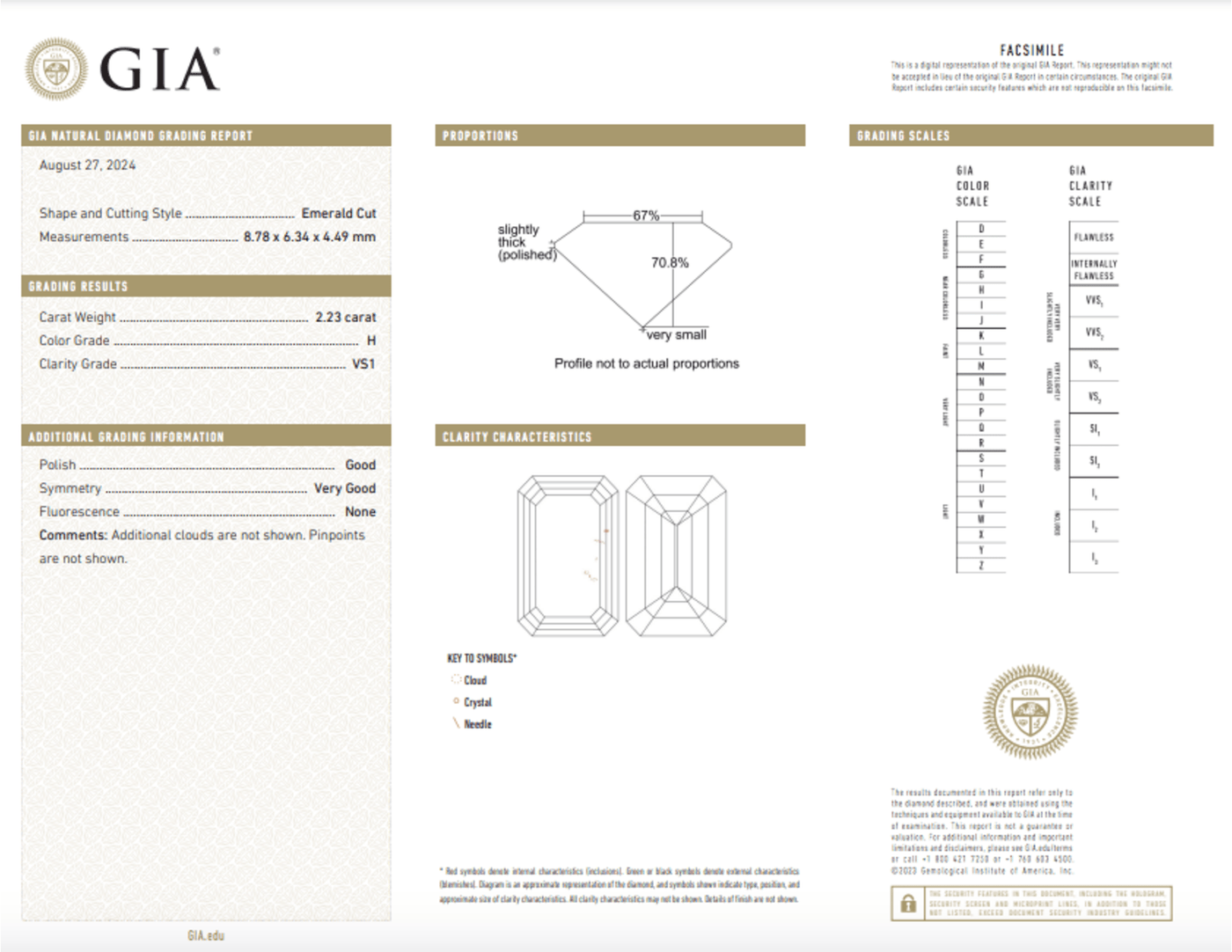Click the GIA Color Scale heading
Viewport: 1232px width, 952px height.
click(x=972, y=186)
